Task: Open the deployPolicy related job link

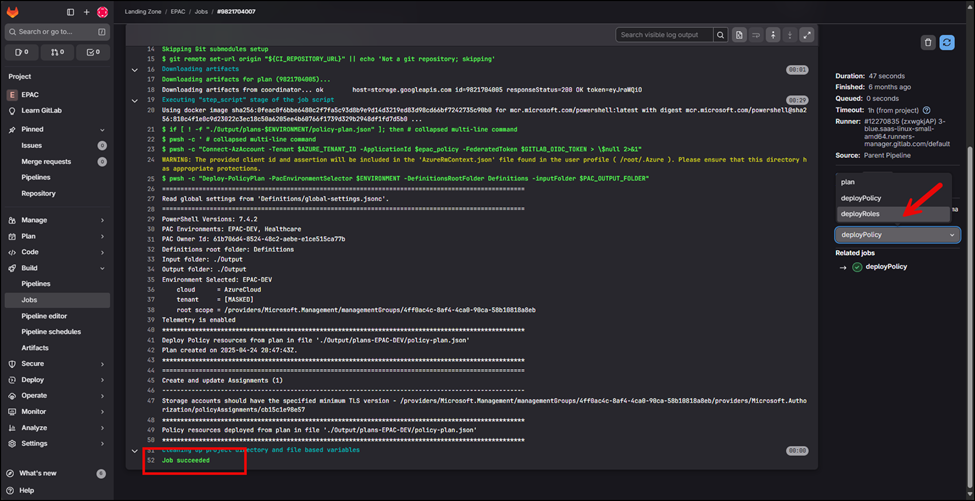Action: (886, 267)
